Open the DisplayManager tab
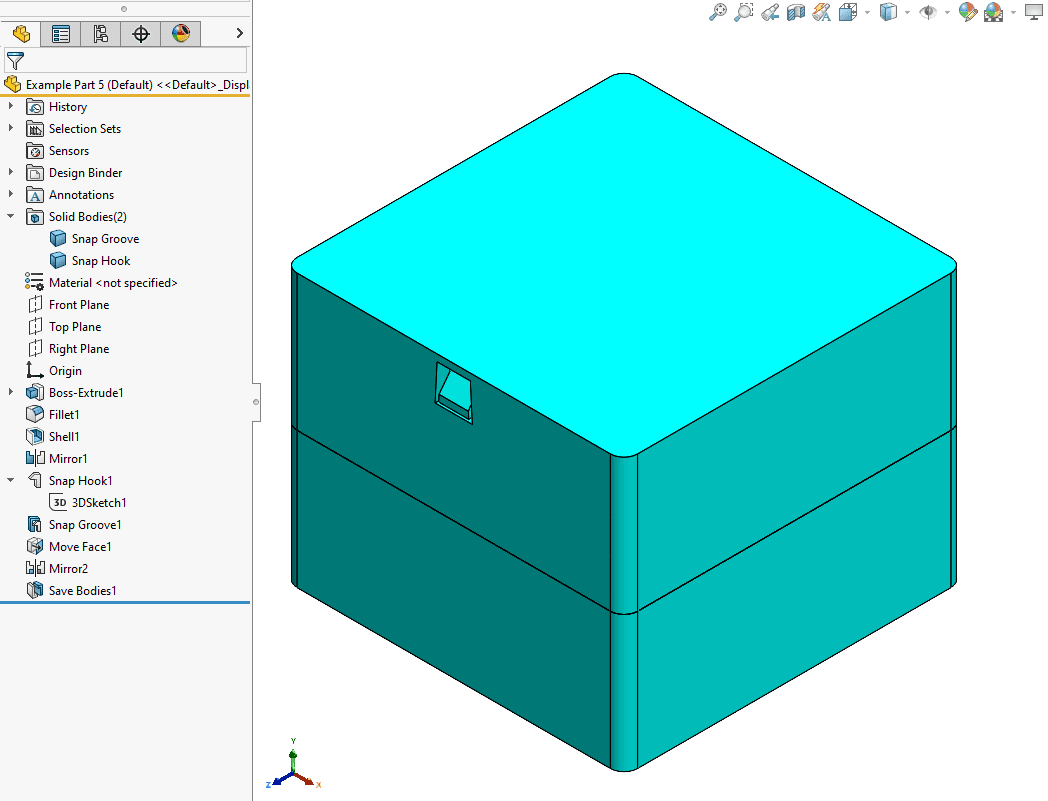The image size is (1048, 801). tap(180, 33)
